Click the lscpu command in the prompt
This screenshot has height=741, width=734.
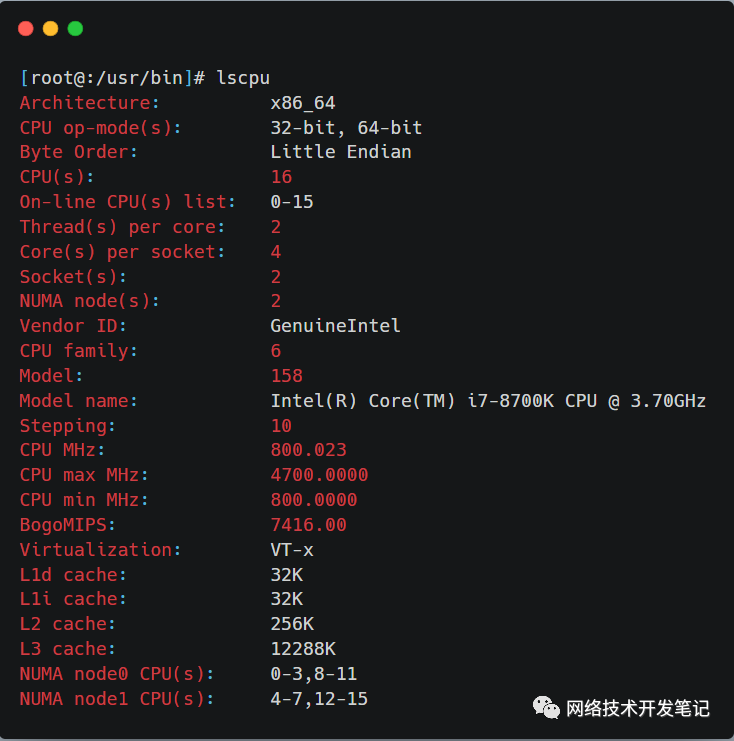pyautogui.click(x=243, y=78)
